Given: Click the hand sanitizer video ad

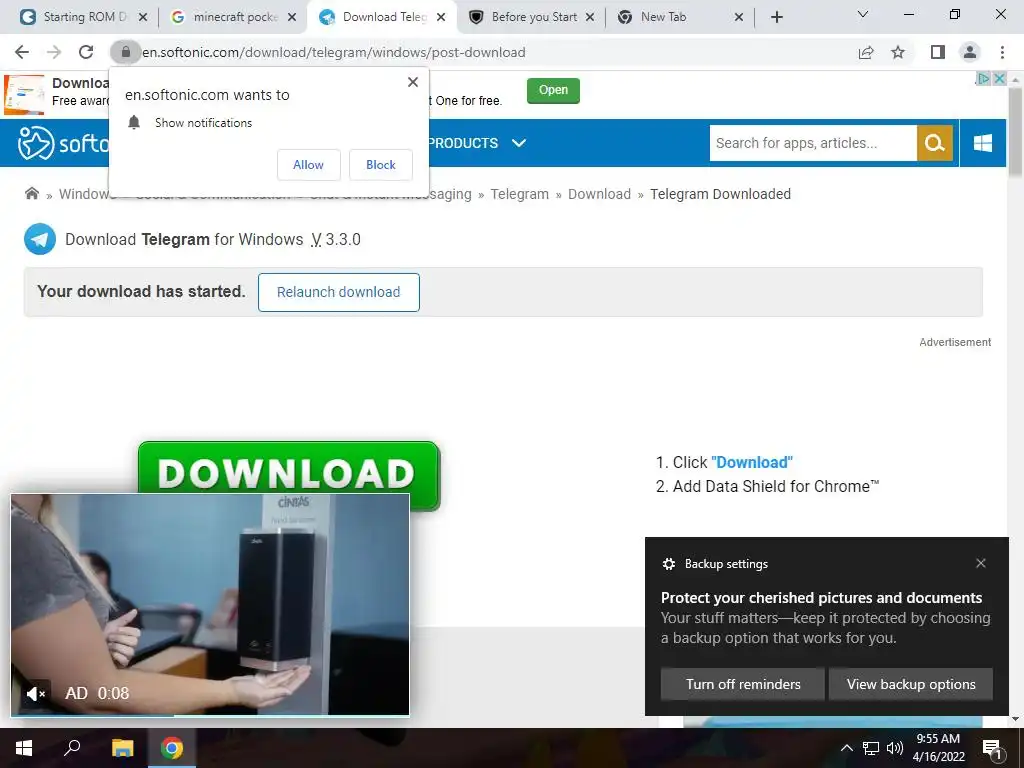Looking at the screenshot, I should click(x=210, y=604).
